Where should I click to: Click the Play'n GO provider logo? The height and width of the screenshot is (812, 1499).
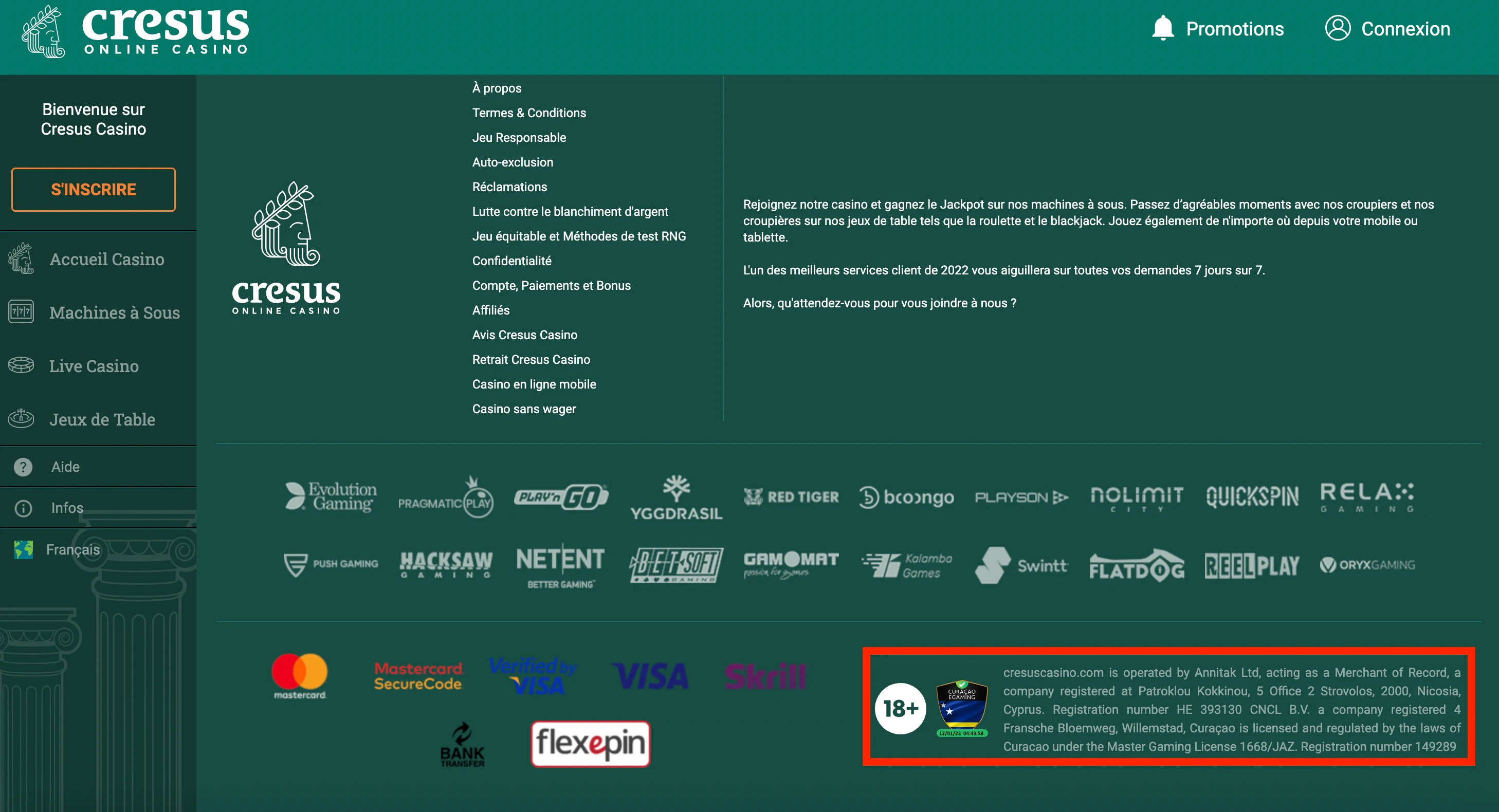click(561, 497)
